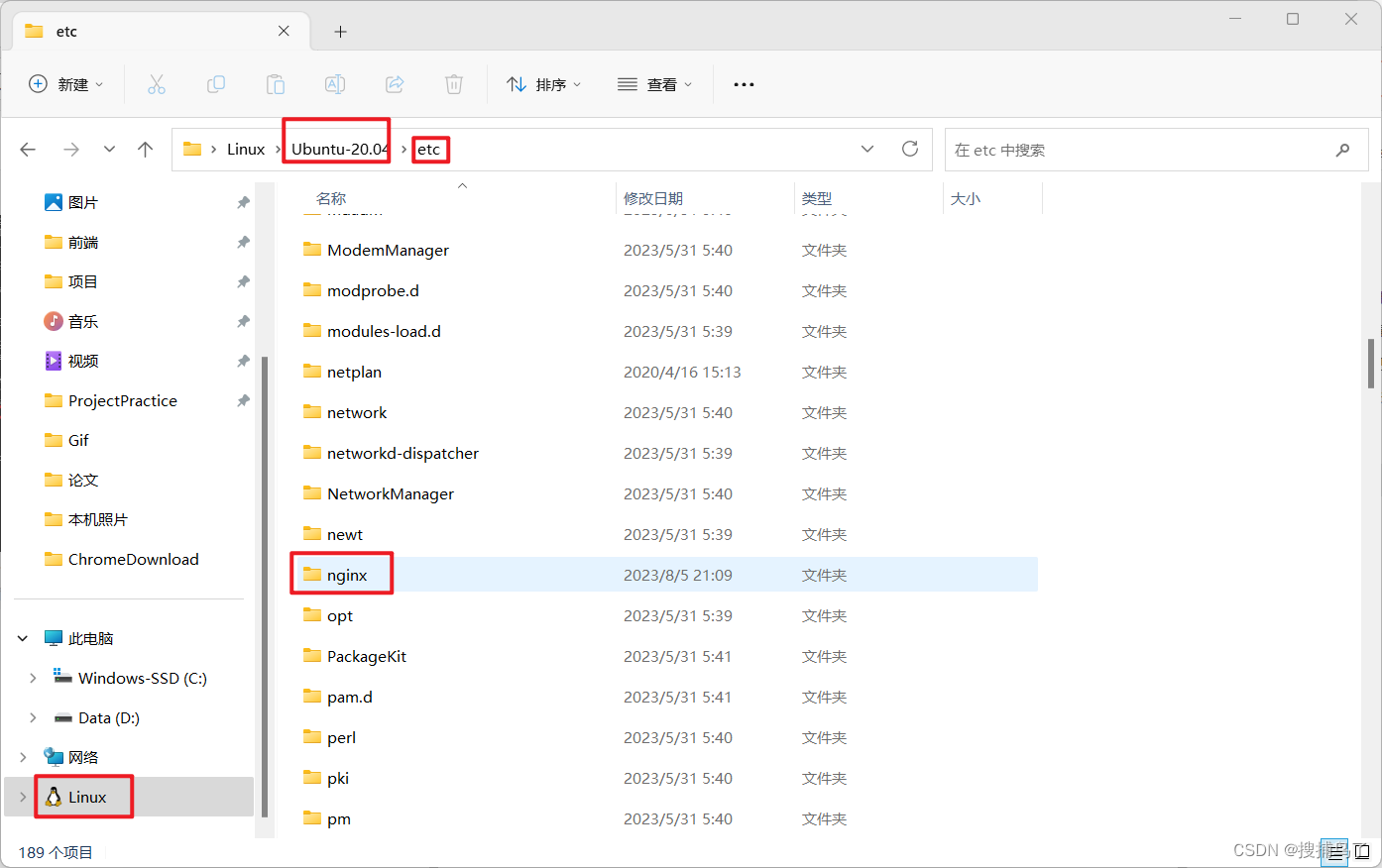1382x868 pixels.
Task: Expand the 网络 tree node
Action: (23, 757)
